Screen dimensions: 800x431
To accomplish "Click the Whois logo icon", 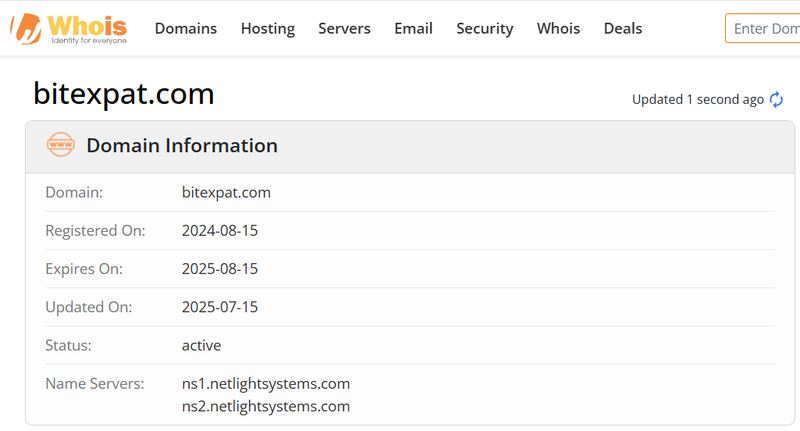I will pyautogui.click(x=68, y=29).
